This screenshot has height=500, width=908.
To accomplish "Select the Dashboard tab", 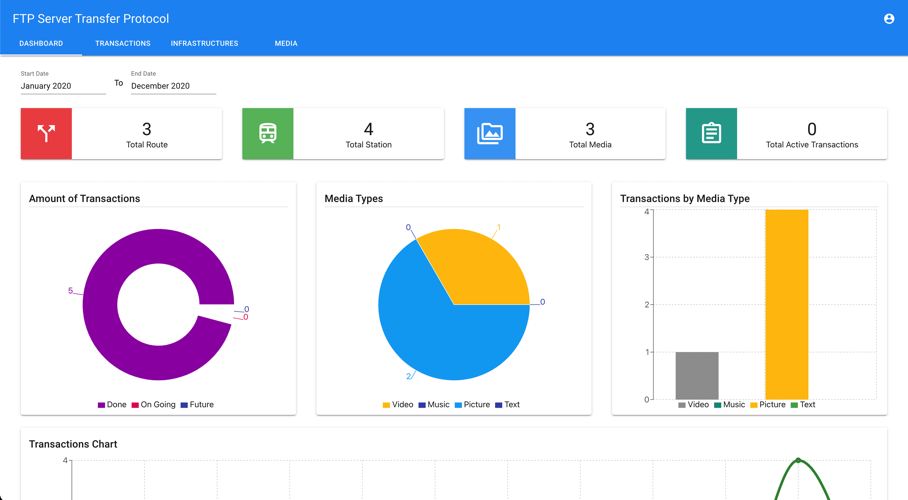I will 41,44.
